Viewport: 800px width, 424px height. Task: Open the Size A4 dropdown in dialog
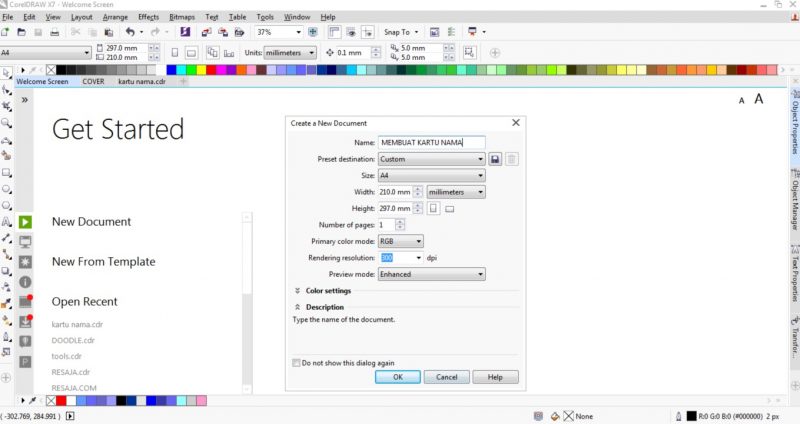(432, 176)
